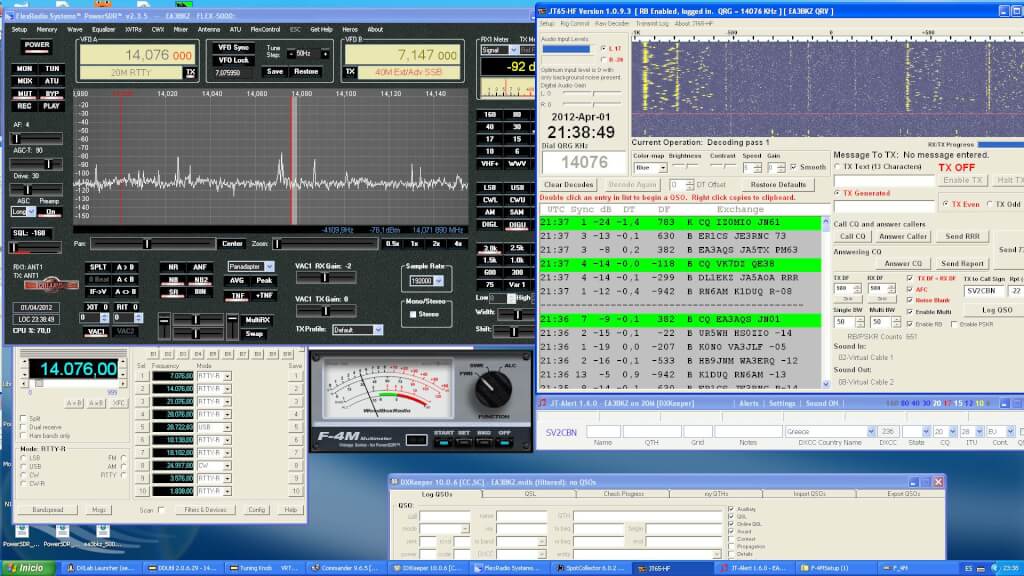The width and height of the screenshot is (1024, 576).
Task: Toggle the NB2 noise blanker
Action: tap(200, 280)
